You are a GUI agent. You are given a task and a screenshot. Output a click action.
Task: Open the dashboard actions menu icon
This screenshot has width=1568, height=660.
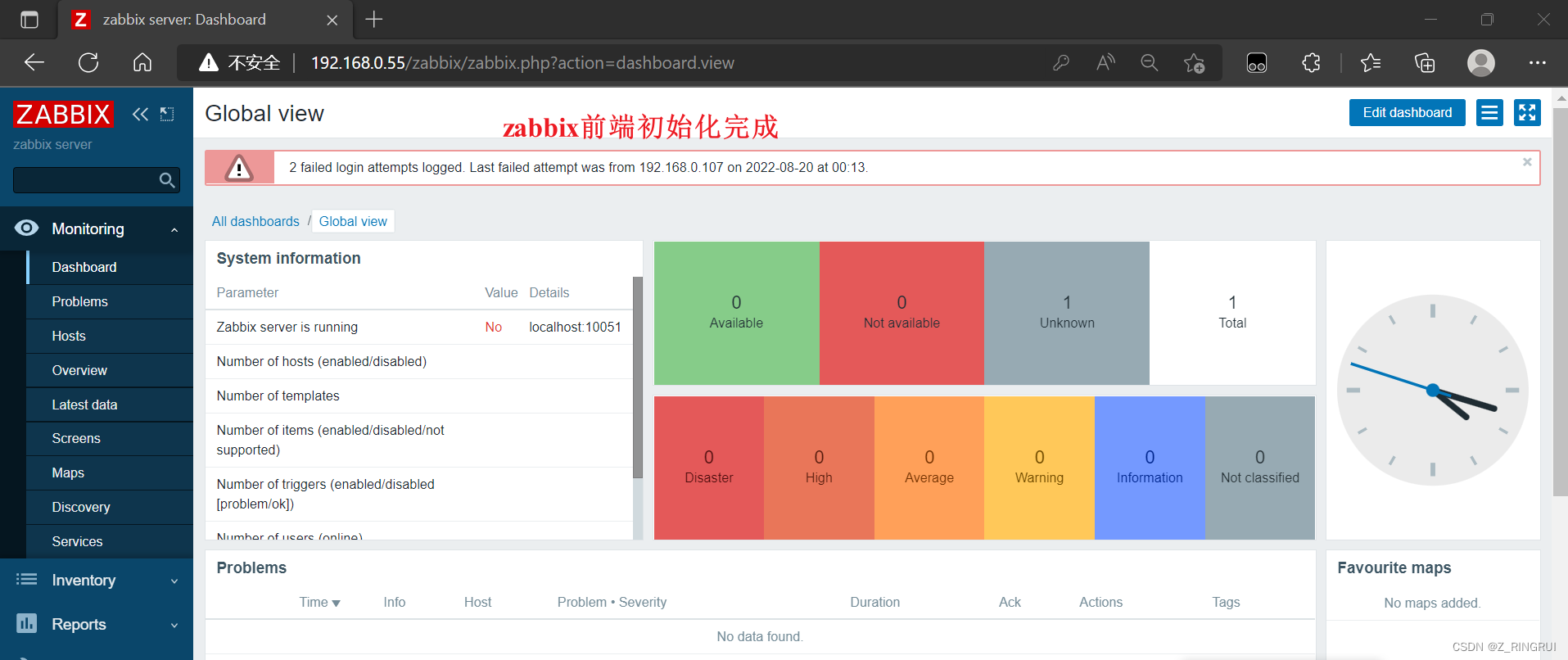1489,113
